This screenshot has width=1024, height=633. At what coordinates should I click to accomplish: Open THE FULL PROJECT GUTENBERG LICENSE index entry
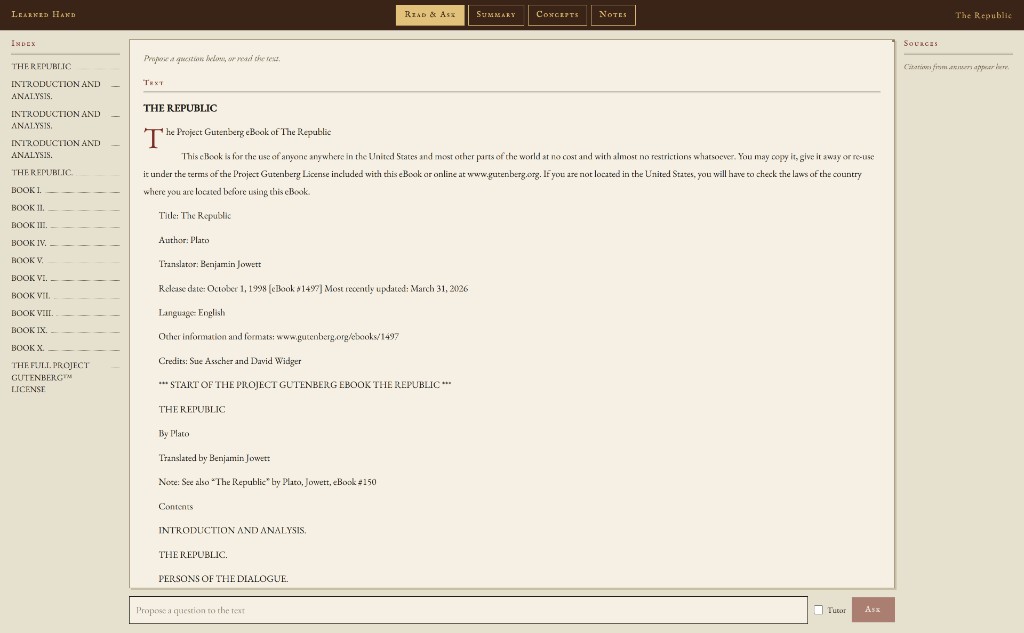click(x=65, y=377)
